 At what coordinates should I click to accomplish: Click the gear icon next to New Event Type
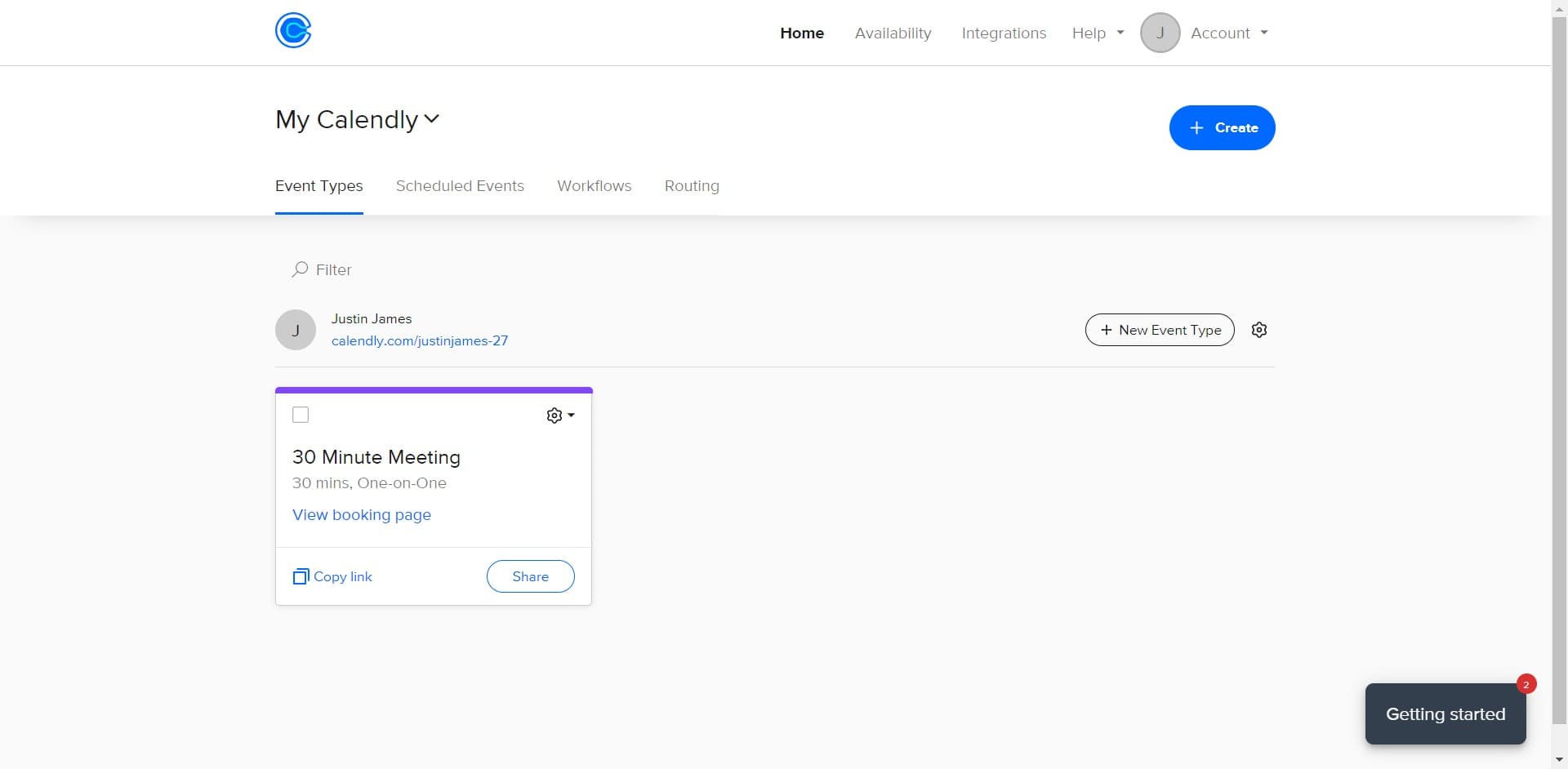tap(1258, 330)
